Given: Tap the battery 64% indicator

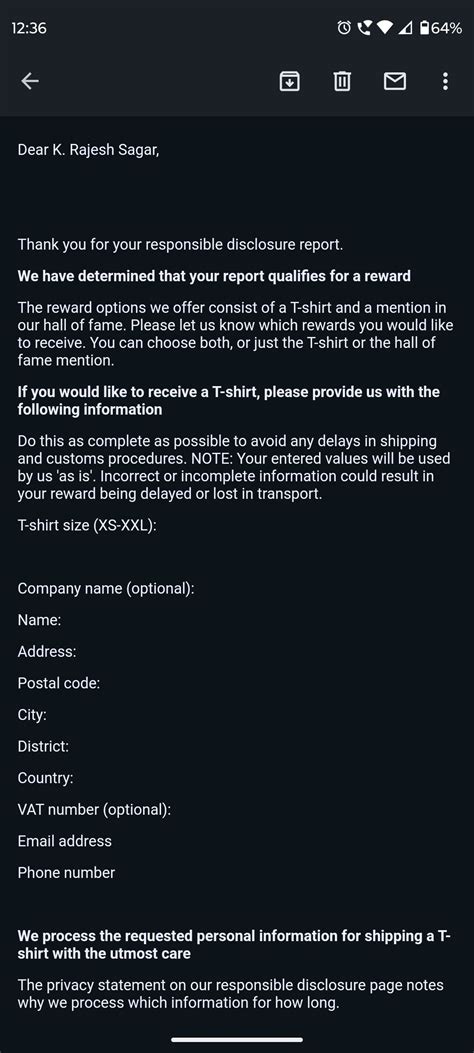Looking at the screenshot, I should pyautogui.click(x=440, y=28).
